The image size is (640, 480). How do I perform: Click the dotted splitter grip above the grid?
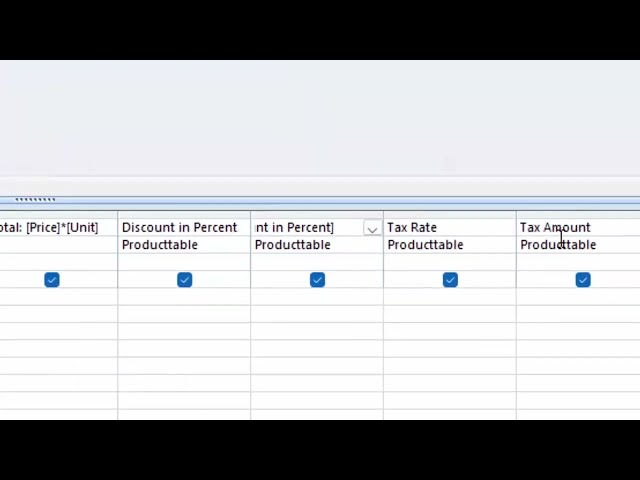click(35, 200)
